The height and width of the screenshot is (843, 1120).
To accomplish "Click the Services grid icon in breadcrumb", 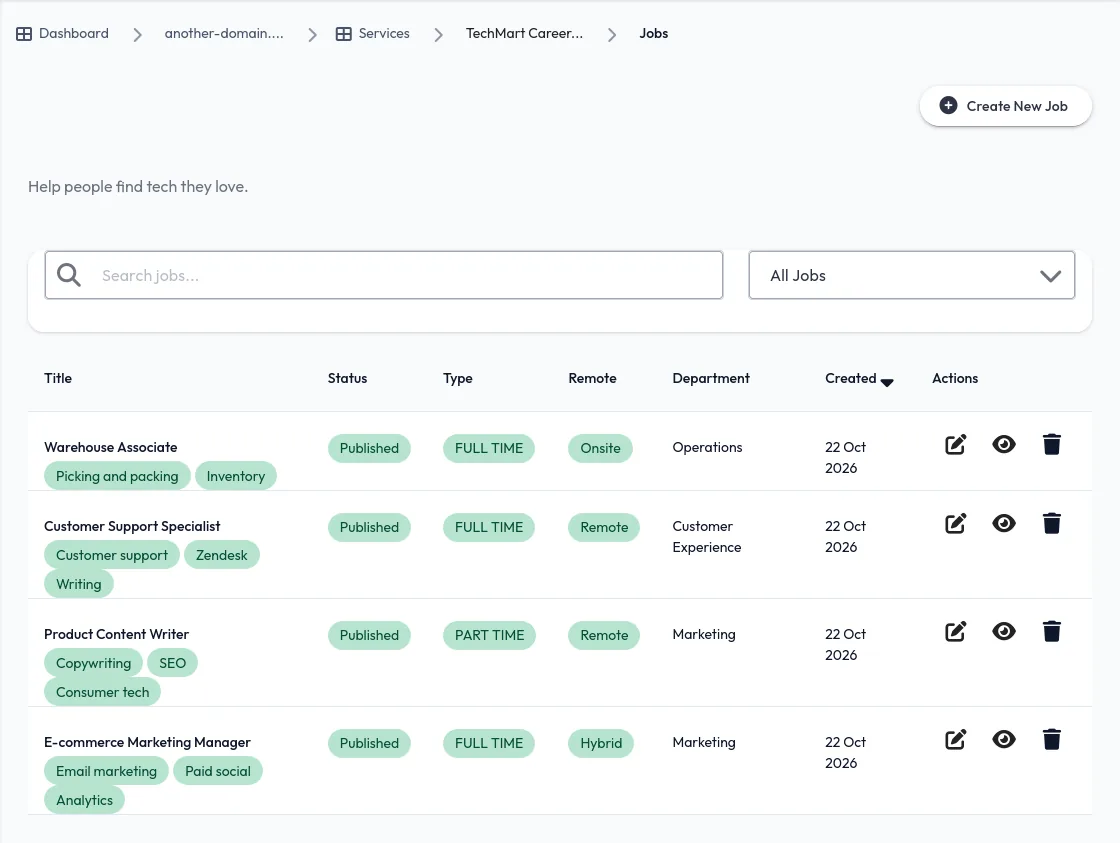I will coord(344,34).
